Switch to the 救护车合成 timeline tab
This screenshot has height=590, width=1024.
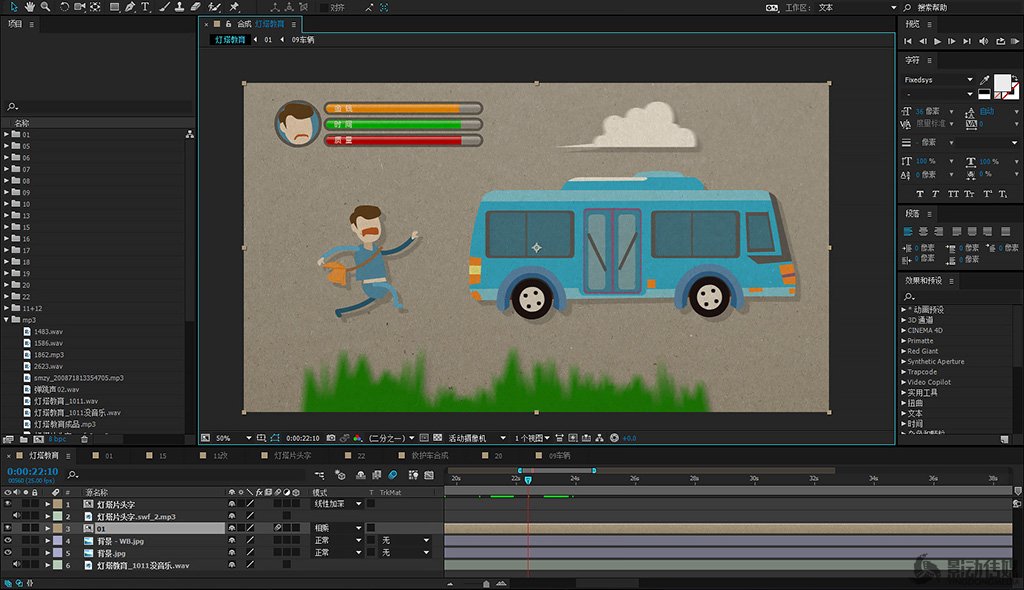point(430,455)
